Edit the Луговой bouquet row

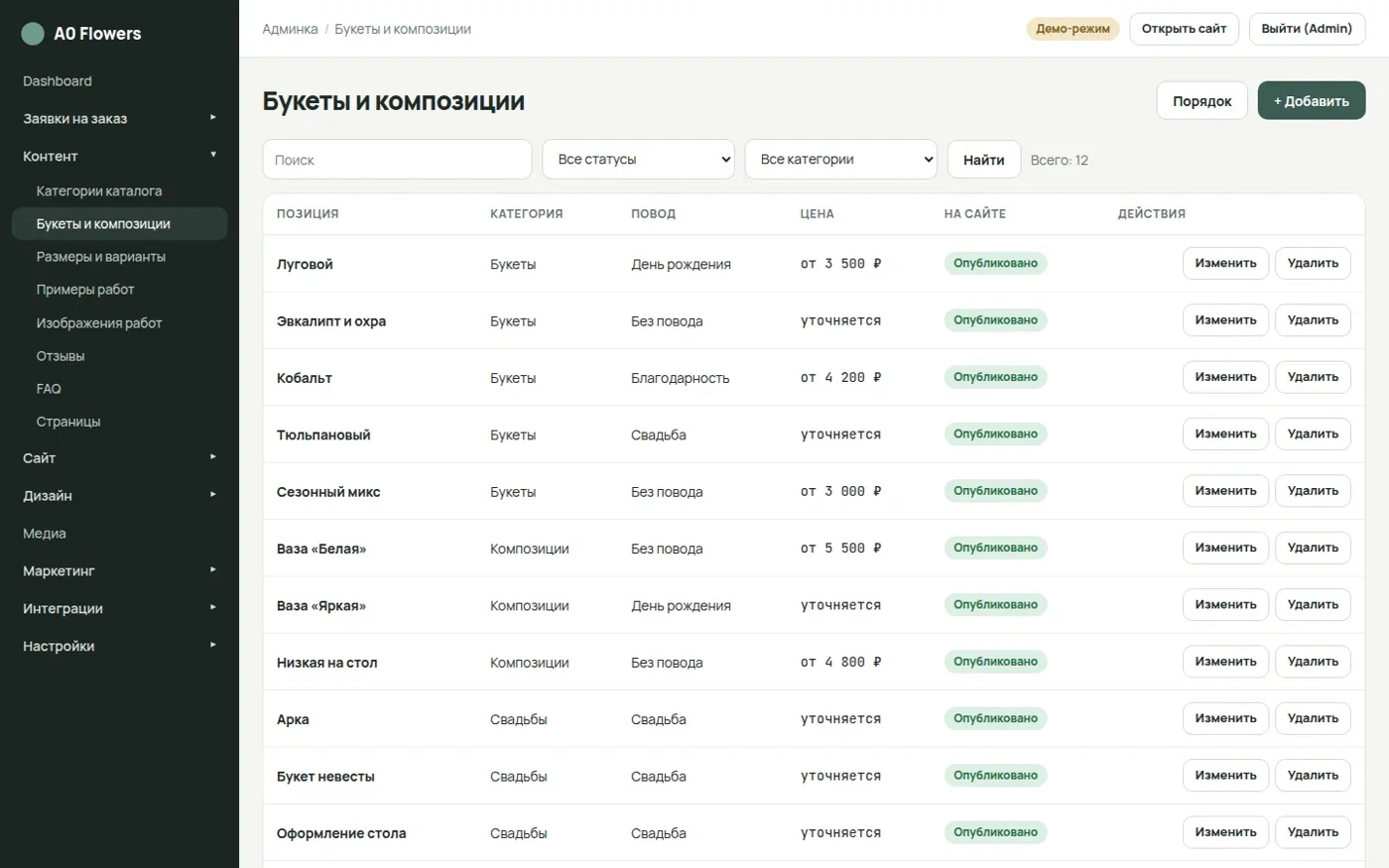tap(1225, 263)
